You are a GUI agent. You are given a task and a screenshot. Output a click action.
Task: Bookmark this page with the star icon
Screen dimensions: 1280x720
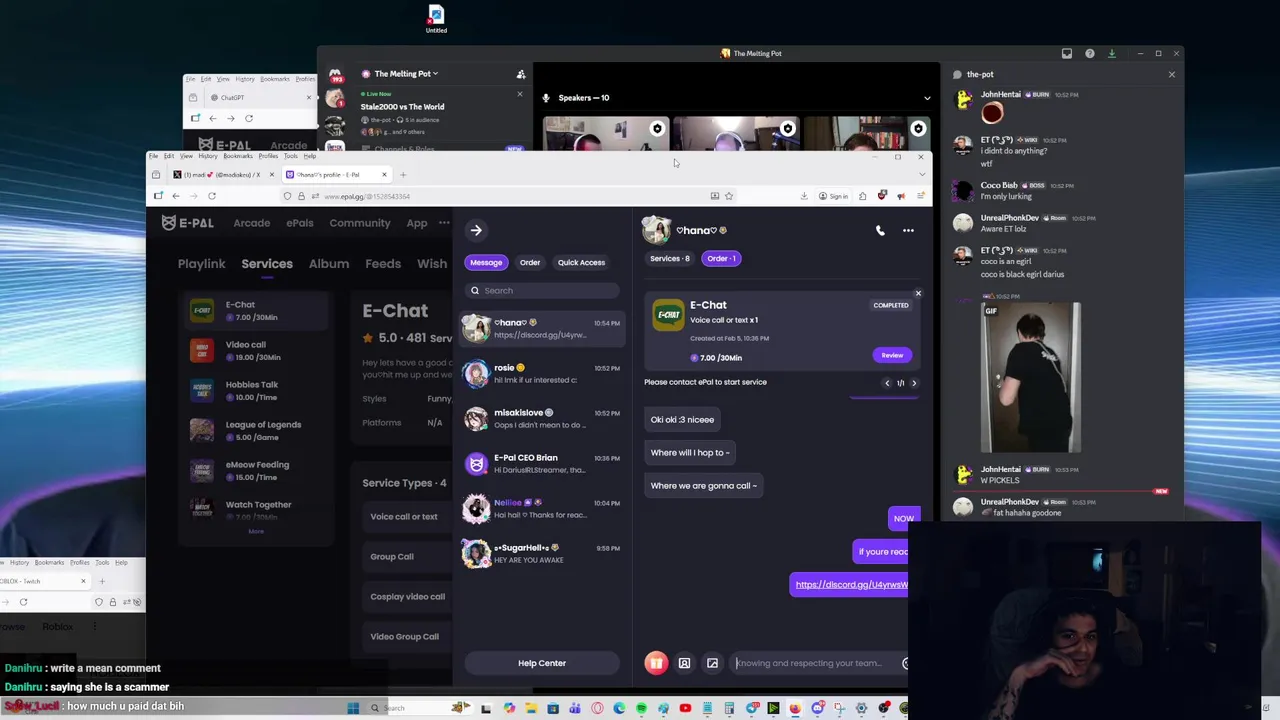[x=729, y=196]
